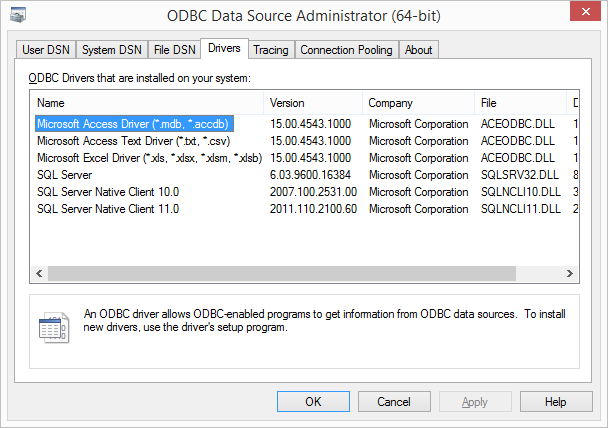Viewport: 608px width, 428px height.
Task: Switch to the User DSN tab
Action: (46, 50)
